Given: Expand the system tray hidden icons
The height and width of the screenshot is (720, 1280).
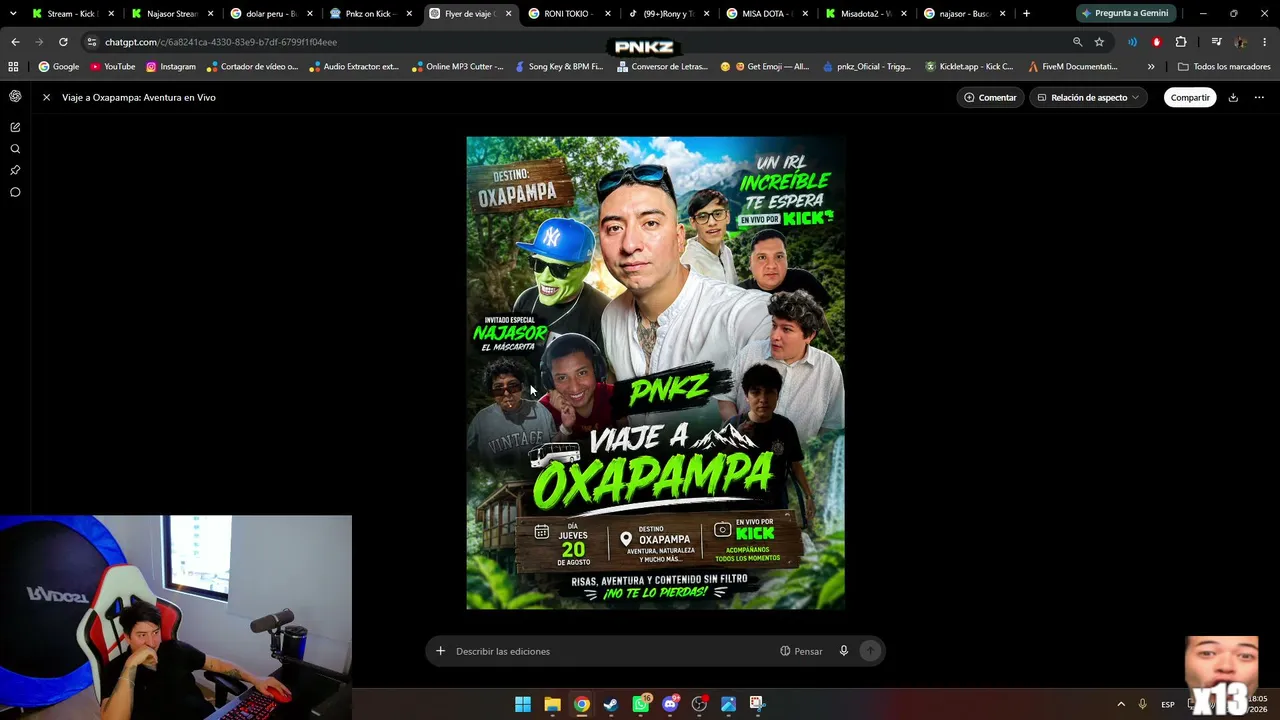Looking at the screenshot, I should point(1121,704).
